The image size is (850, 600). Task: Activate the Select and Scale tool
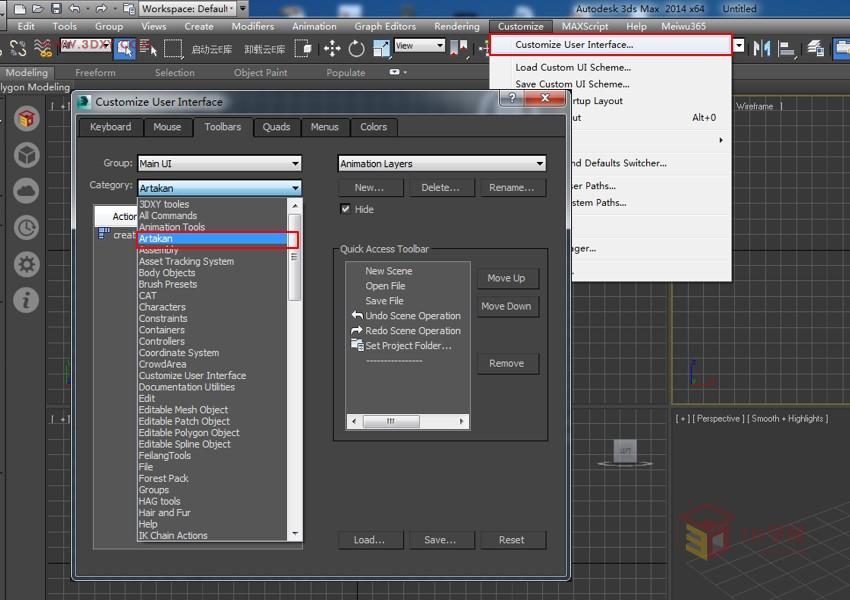click(x=381, y=48)
